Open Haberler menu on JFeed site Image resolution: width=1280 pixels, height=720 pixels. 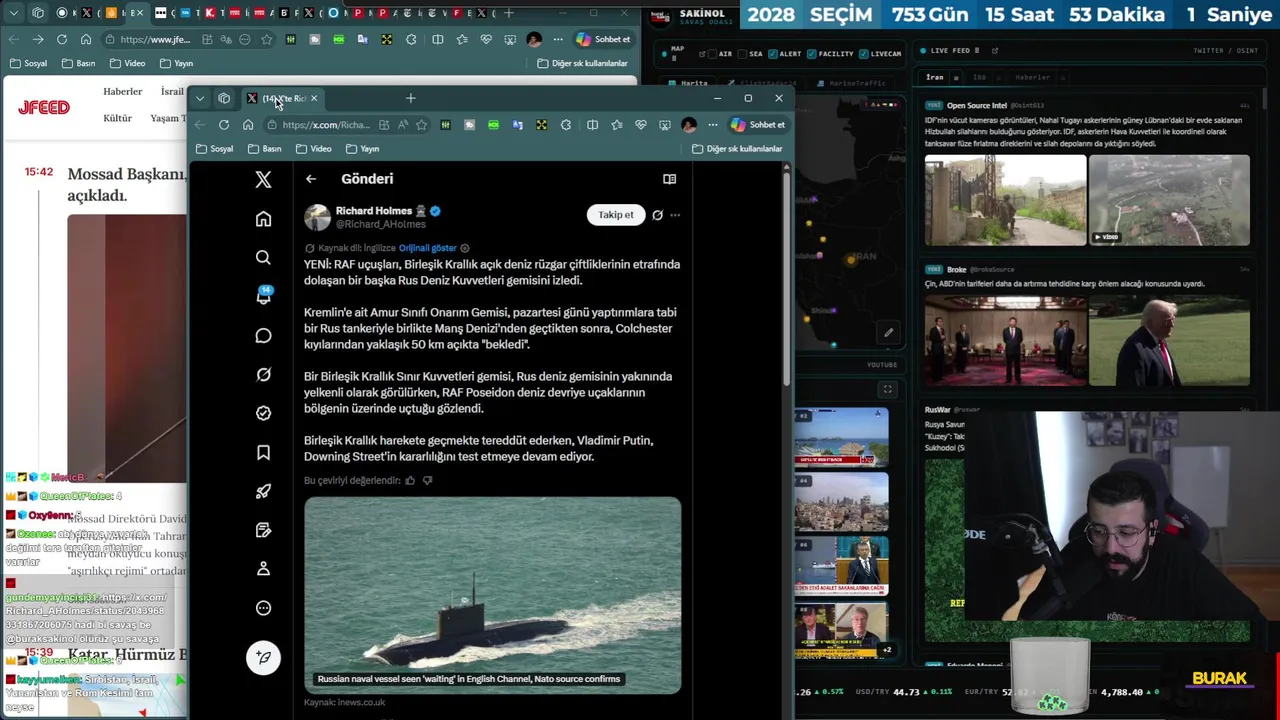coord(122,92)
